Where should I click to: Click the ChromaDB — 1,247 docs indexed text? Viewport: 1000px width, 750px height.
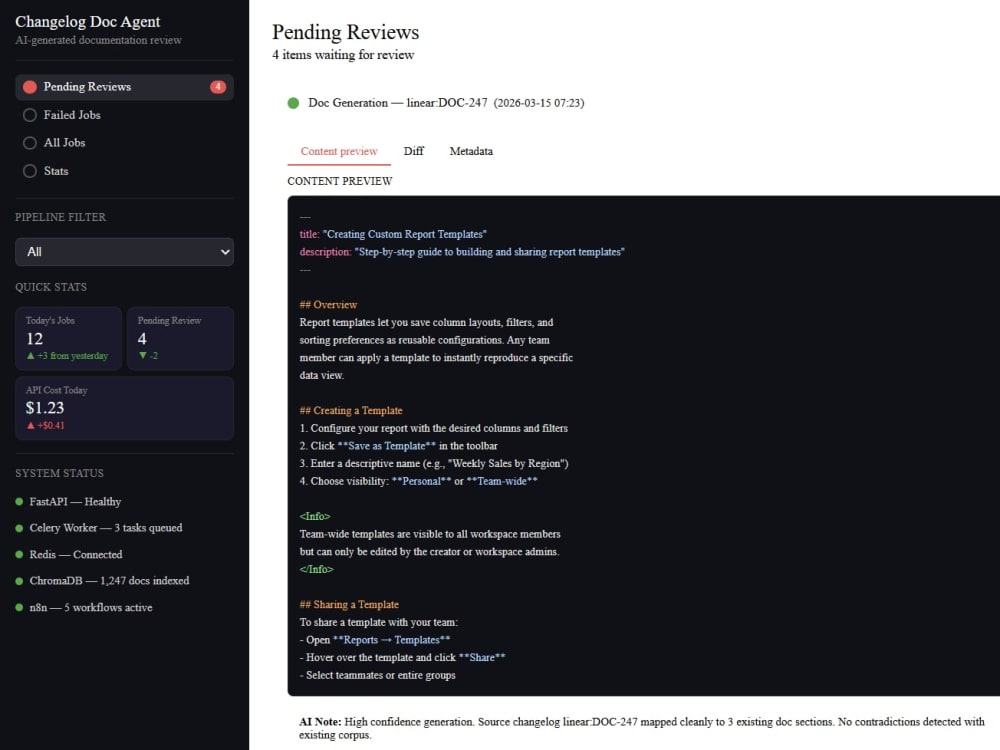click(109, 581)
